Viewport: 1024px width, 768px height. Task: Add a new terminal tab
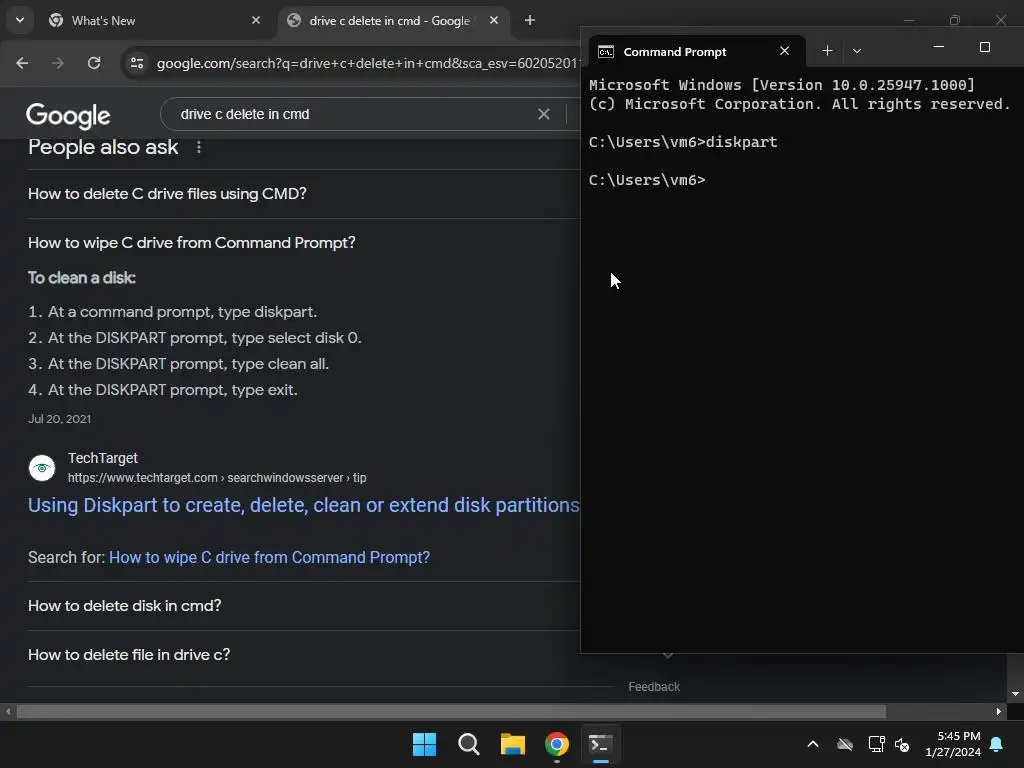[x=827, y=51]
